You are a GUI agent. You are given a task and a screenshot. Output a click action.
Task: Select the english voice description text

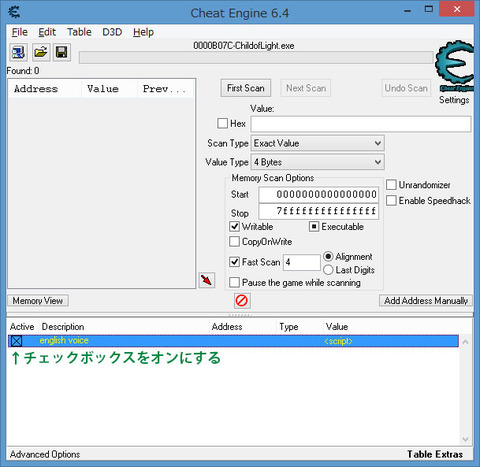tap(64, 341)
